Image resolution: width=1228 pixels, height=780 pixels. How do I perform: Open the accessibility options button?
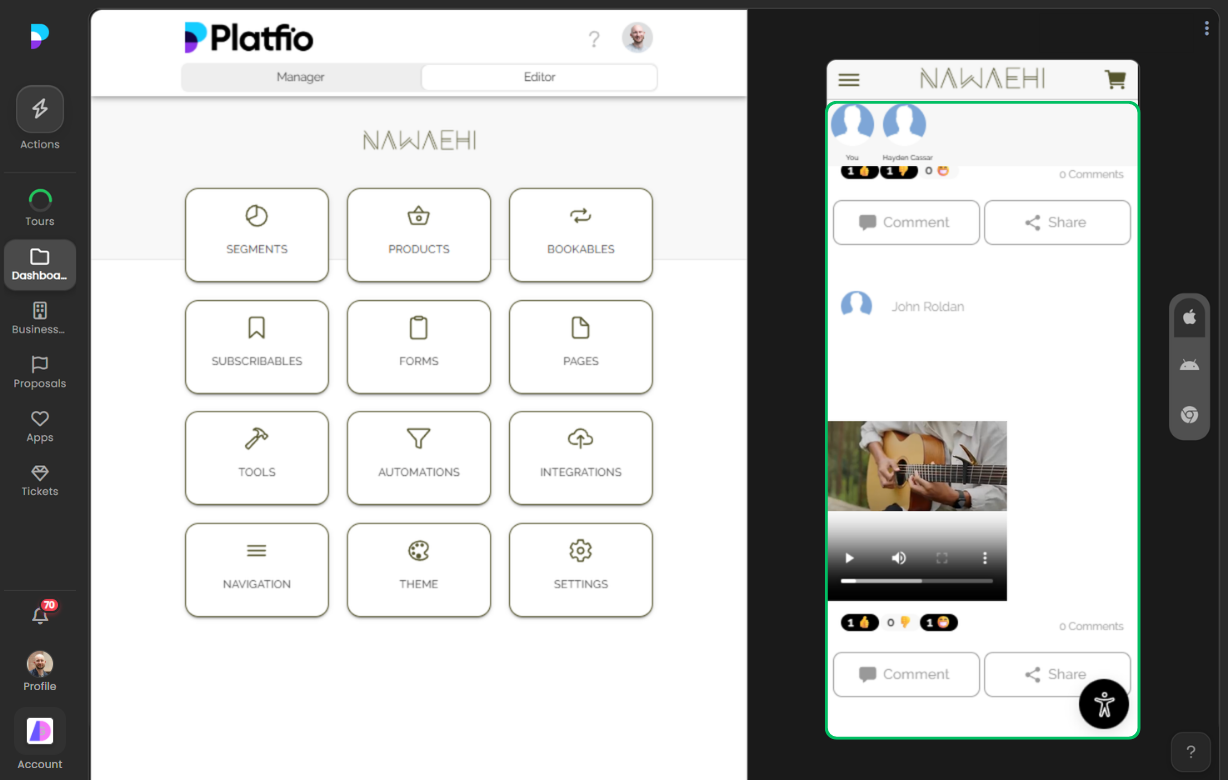1104,704
